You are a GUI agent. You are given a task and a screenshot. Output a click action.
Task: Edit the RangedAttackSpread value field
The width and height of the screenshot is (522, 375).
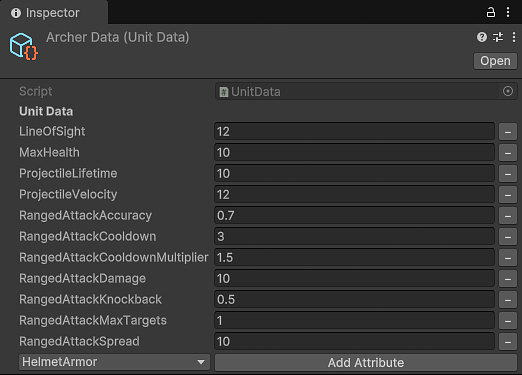pyautogui.click(x=354, y=341)
